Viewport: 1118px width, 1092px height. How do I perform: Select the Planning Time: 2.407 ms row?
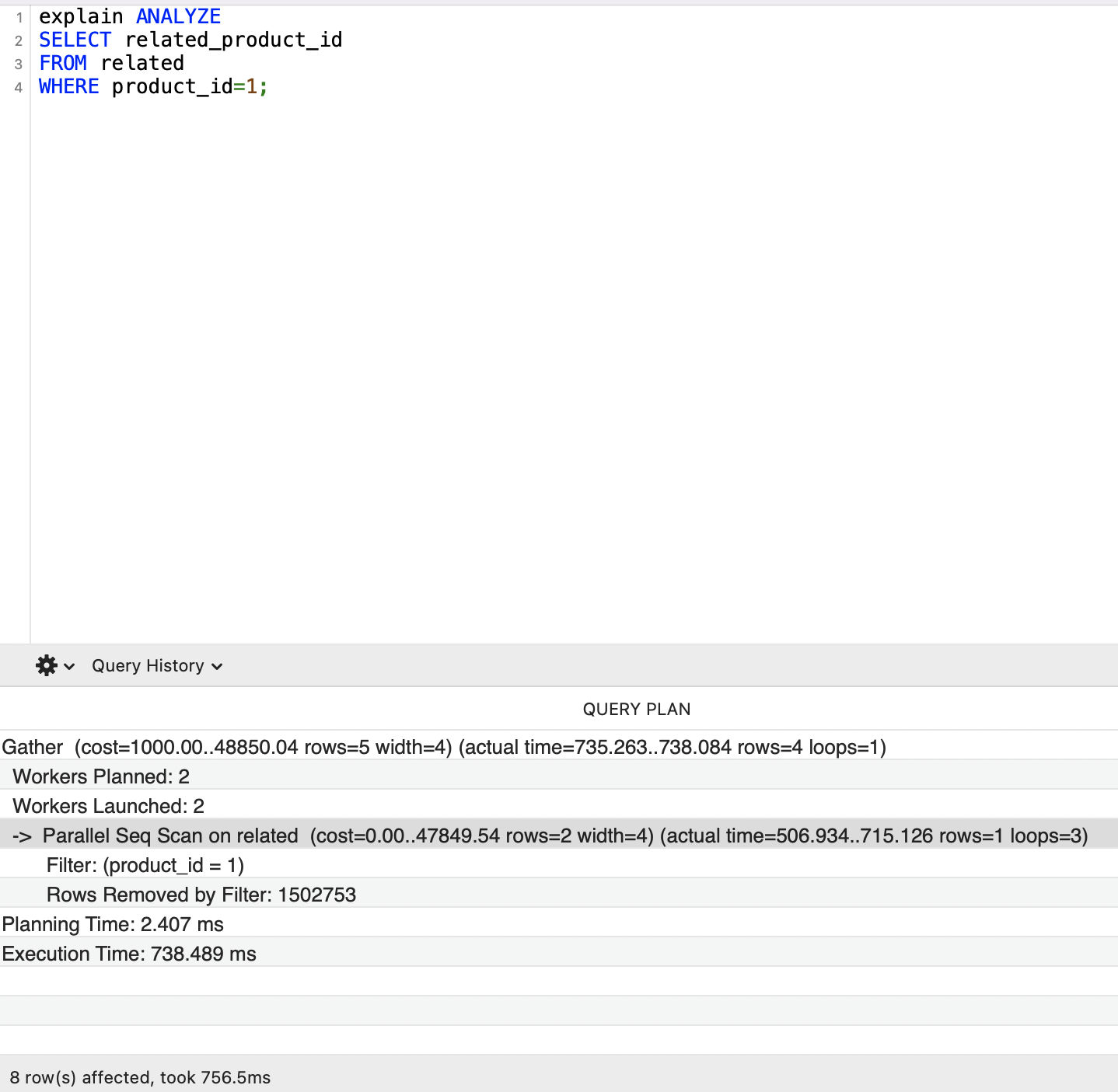click(x=559, y=924)
